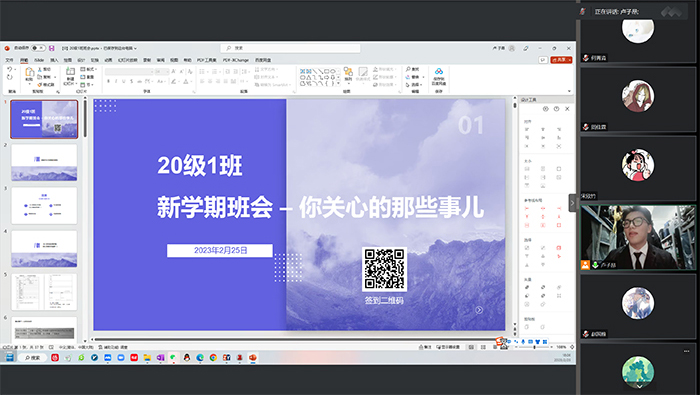The height and width of the screenshot is (395, 700).
Task: Open PowerPoint from the Windows taskbar
Action: click(253, 358)
